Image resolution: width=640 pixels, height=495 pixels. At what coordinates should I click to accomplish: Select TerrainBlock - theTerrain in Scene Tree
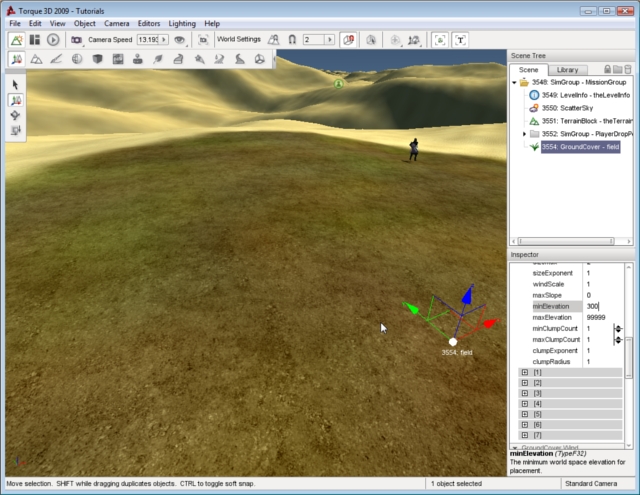pos(585,120)
